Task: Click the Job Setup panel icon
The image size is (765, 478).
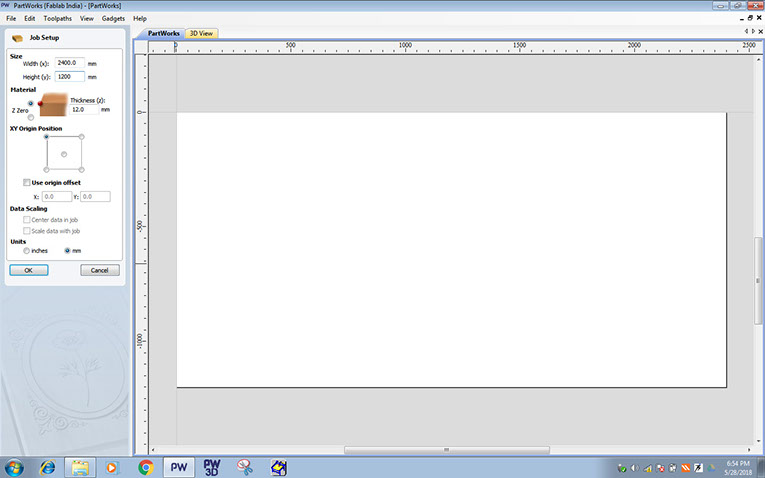Action: click(x=18, y=38)
